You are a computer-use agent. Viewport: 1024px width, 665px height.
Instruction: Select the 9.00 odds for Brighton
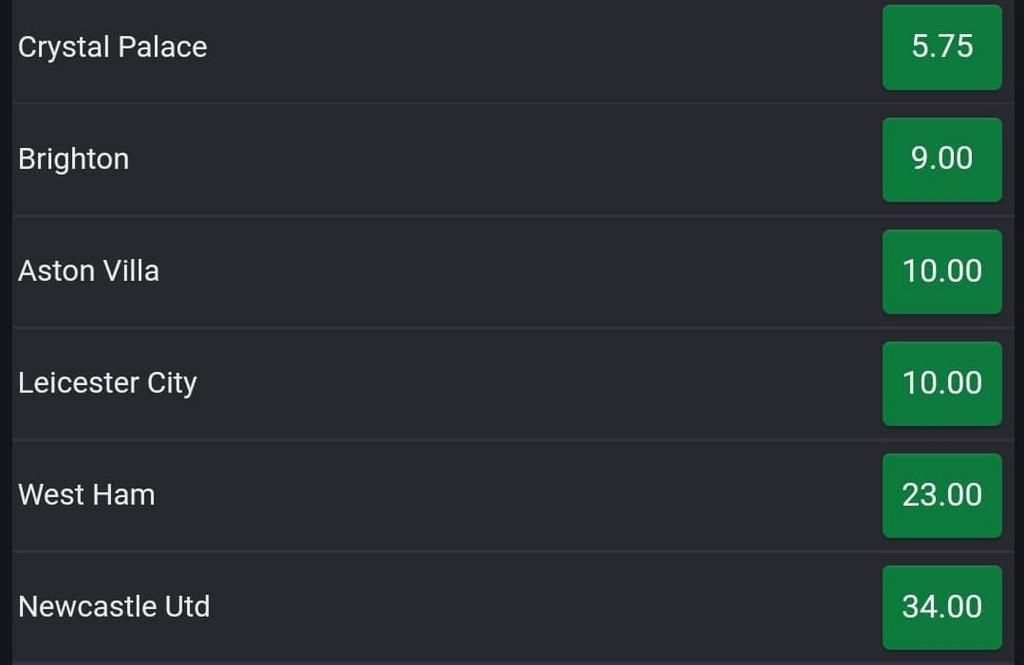pyautogui.click(x=941, y=159)
